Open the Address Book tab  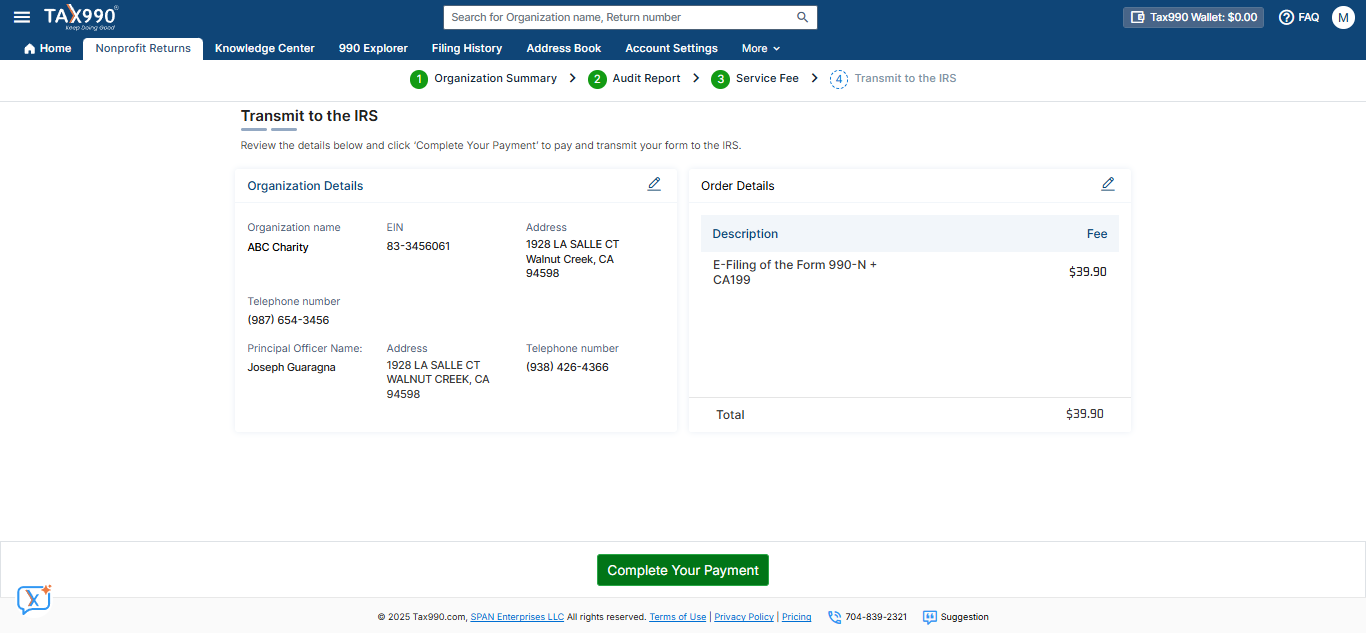[x=564, y=48]
